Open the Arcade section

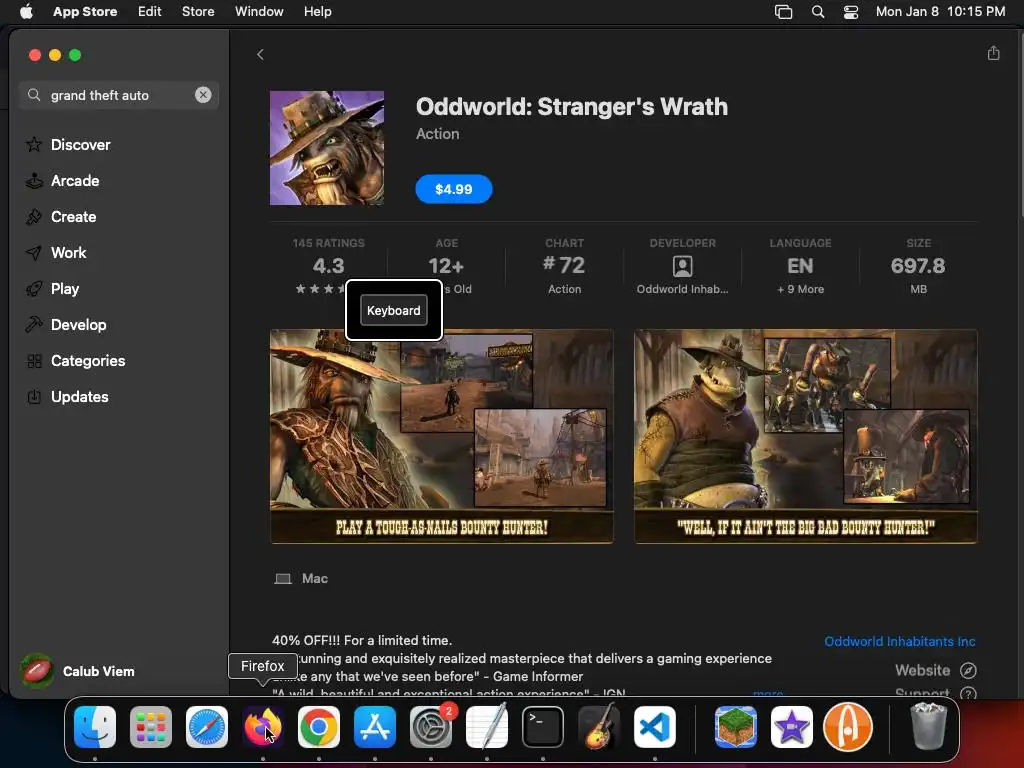coord(75,180)
